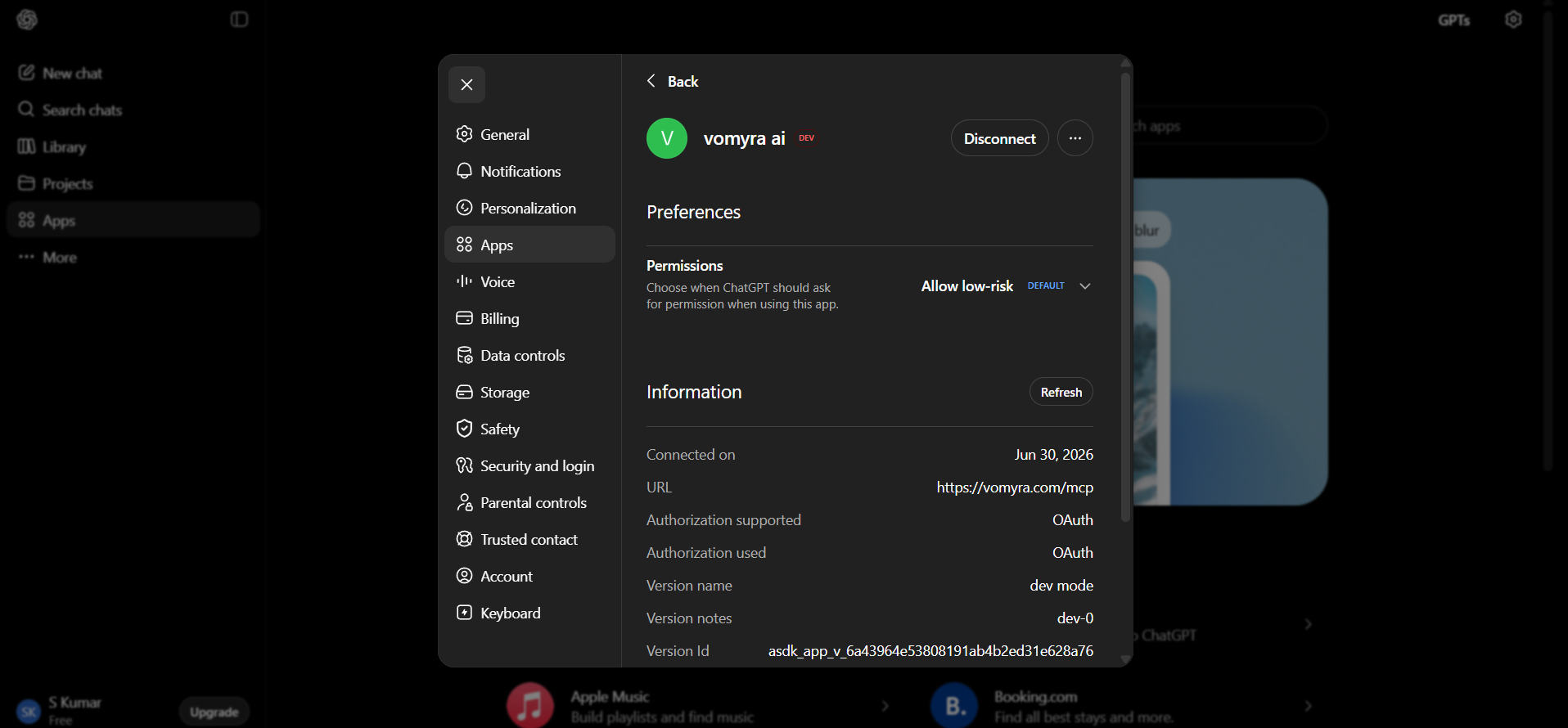Click the scrollbar down arrow in dialog

pyautogui.click(x=1125, y=658)
